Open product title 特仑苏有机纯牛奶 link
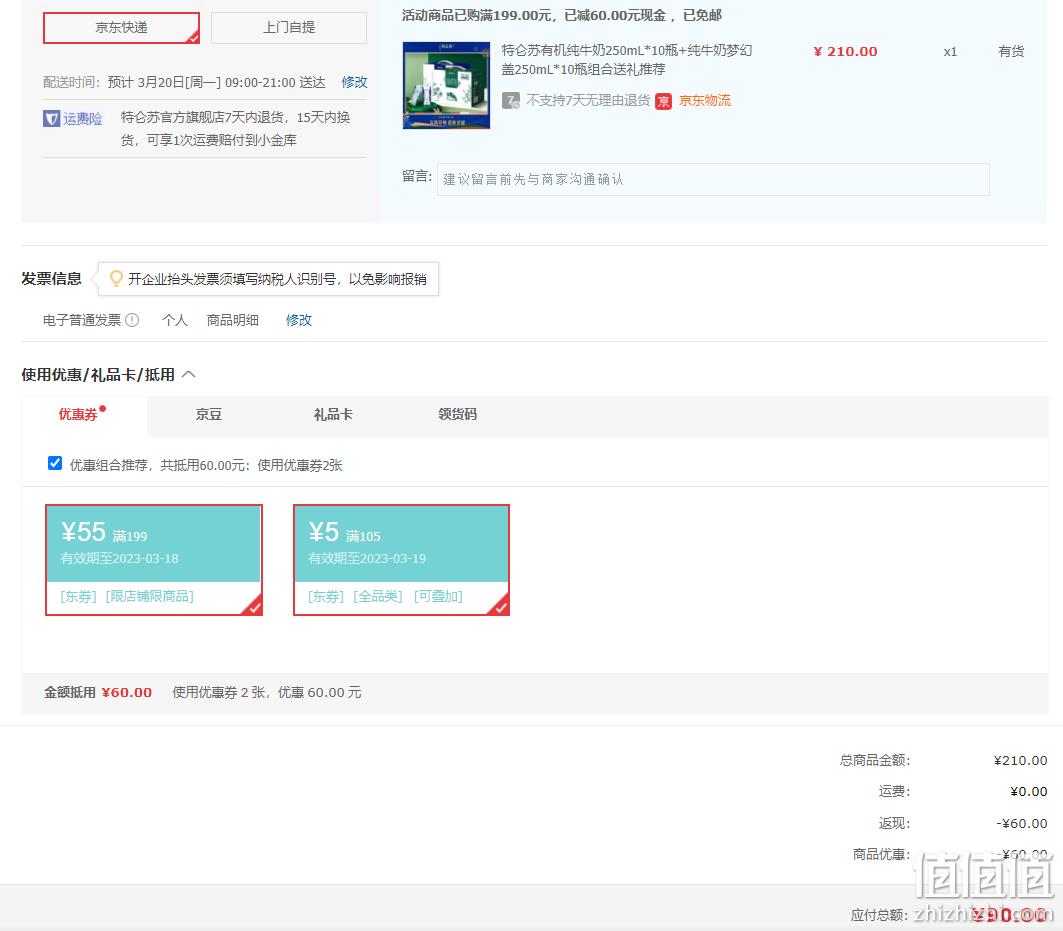1063x931 pixels. 626,60
